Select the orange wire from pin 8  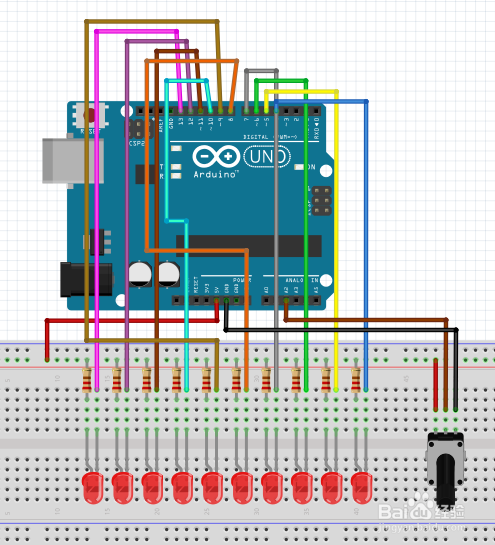pos(147,156)
